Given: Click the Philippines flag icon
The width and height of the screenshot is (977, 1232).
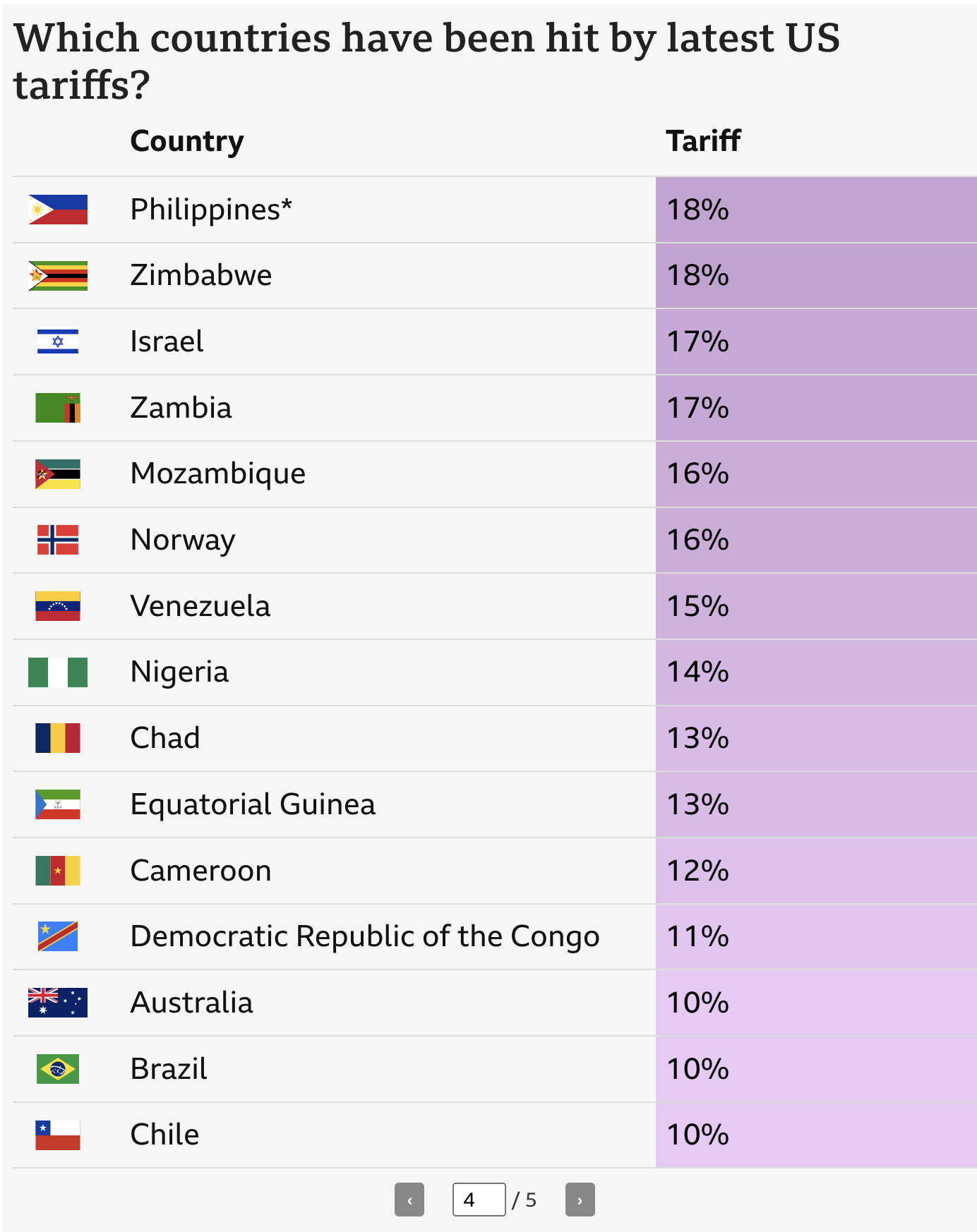Looking at the screenshot, I should 58,210.
